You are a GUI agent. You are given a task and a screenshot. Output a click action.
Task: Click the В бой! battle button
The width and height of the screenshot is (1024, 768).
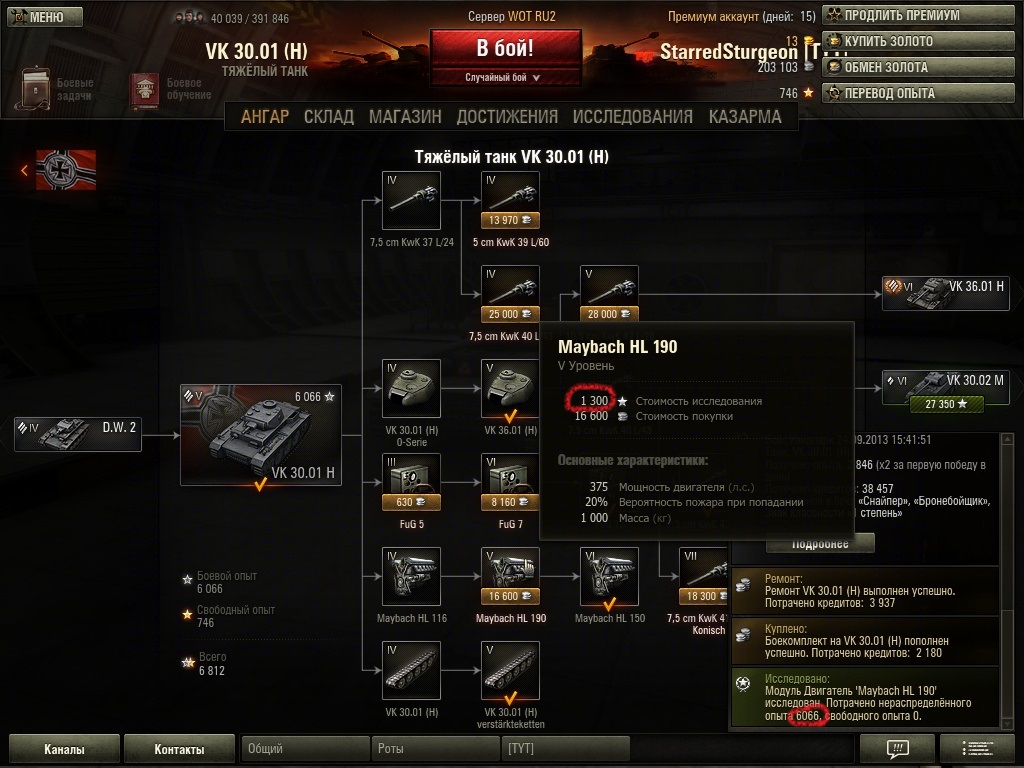(x=505, y=48)
